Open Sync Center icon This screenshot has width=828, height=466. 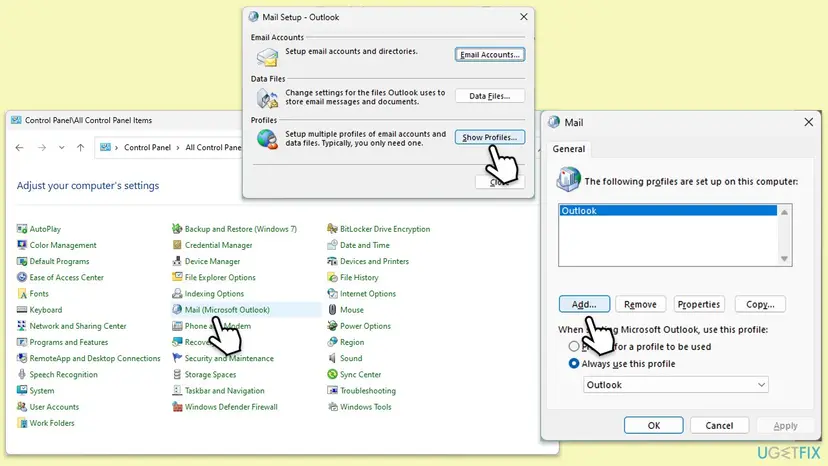click(332, 374)
